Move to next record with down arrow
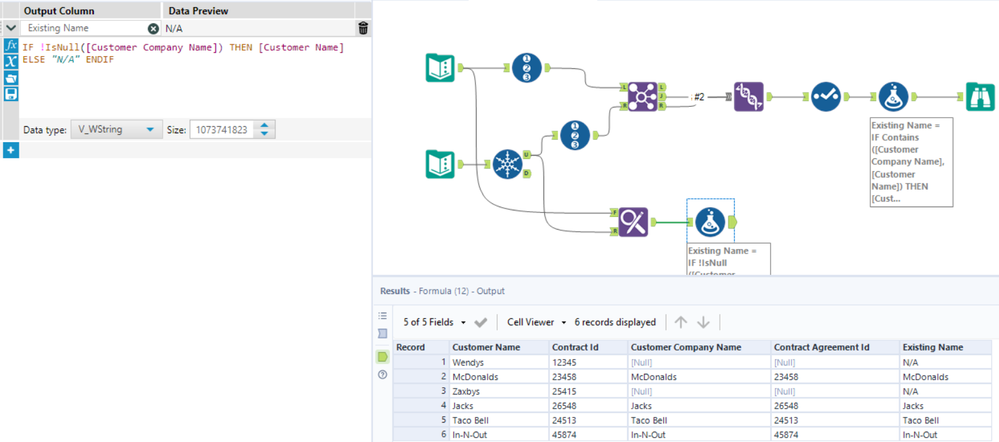 [703, 322]
